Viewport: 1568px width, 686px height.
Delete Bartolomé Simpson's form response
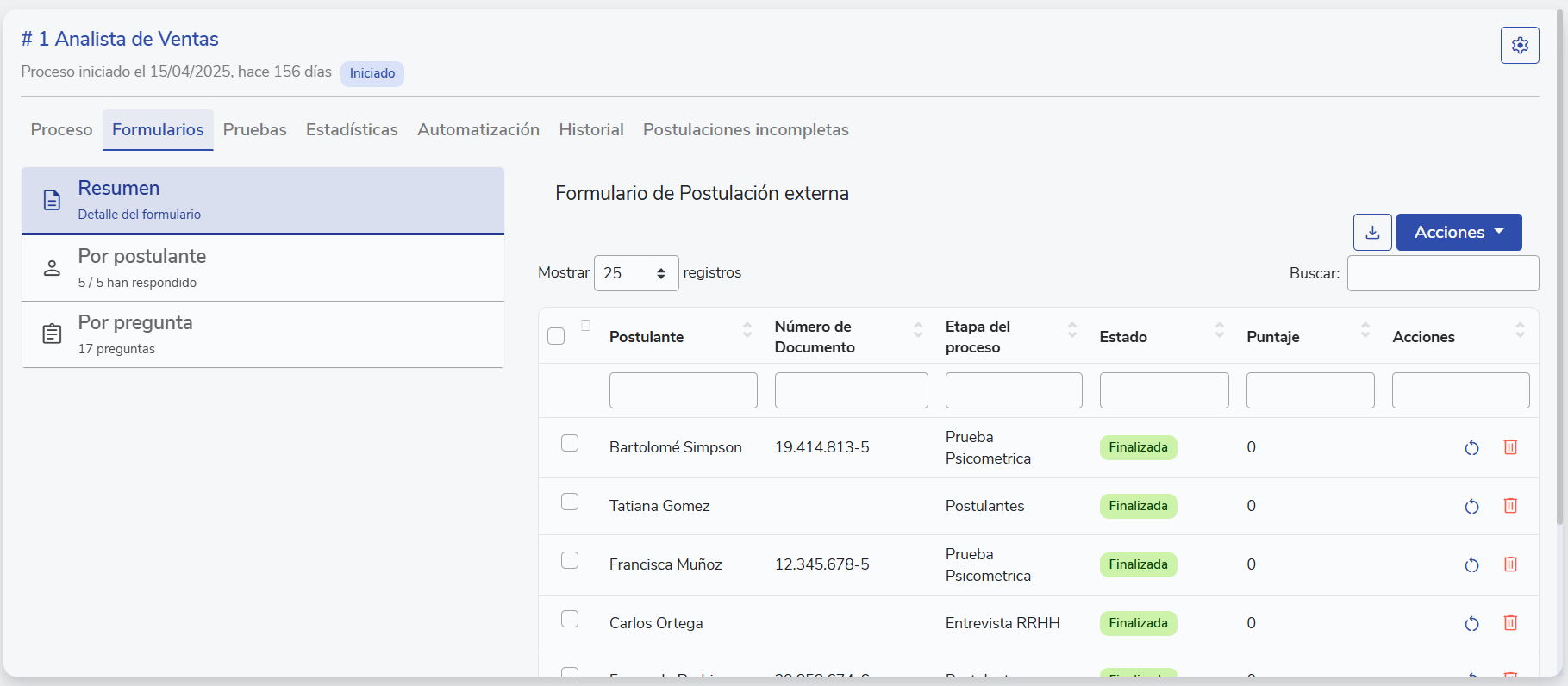click(1510, 447)
